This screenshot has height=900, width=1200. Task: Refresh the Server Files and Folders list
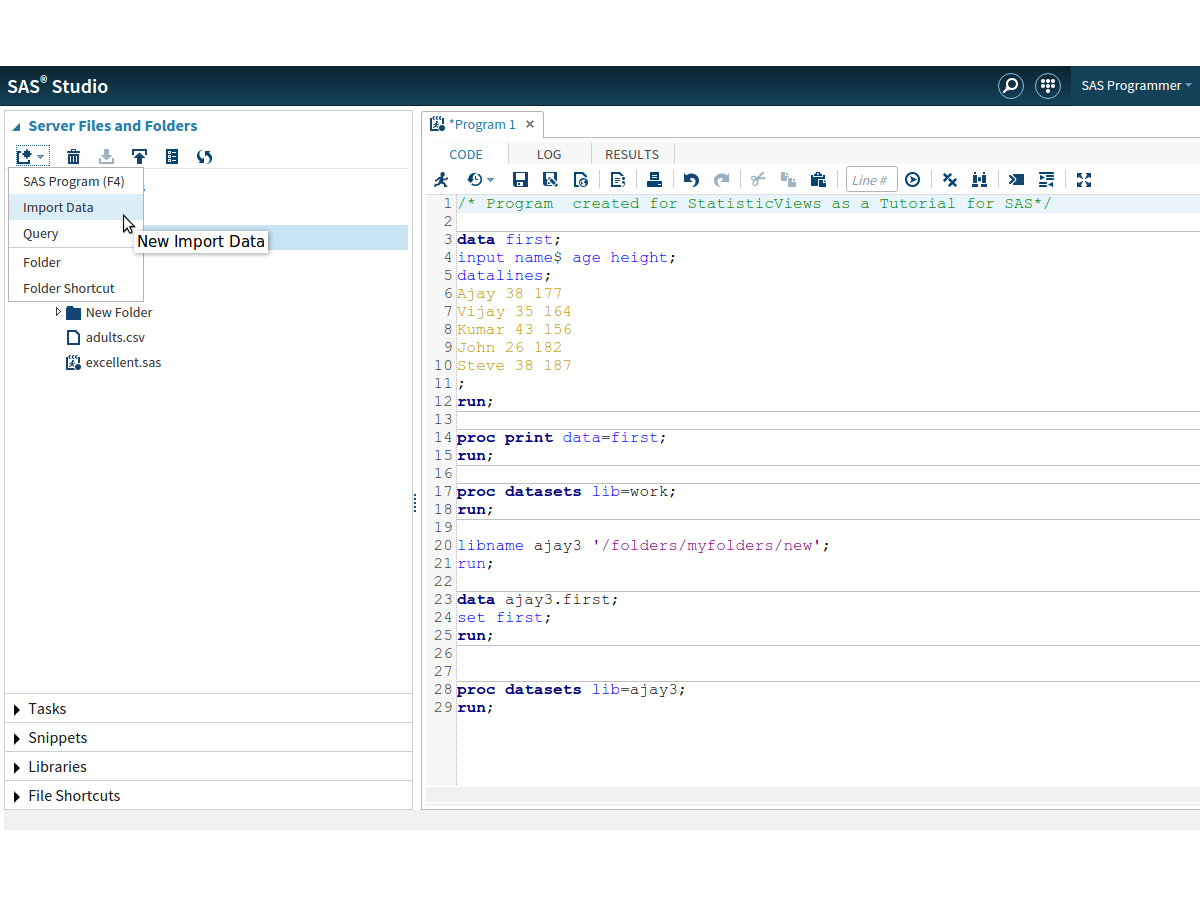tap(204, 156)
